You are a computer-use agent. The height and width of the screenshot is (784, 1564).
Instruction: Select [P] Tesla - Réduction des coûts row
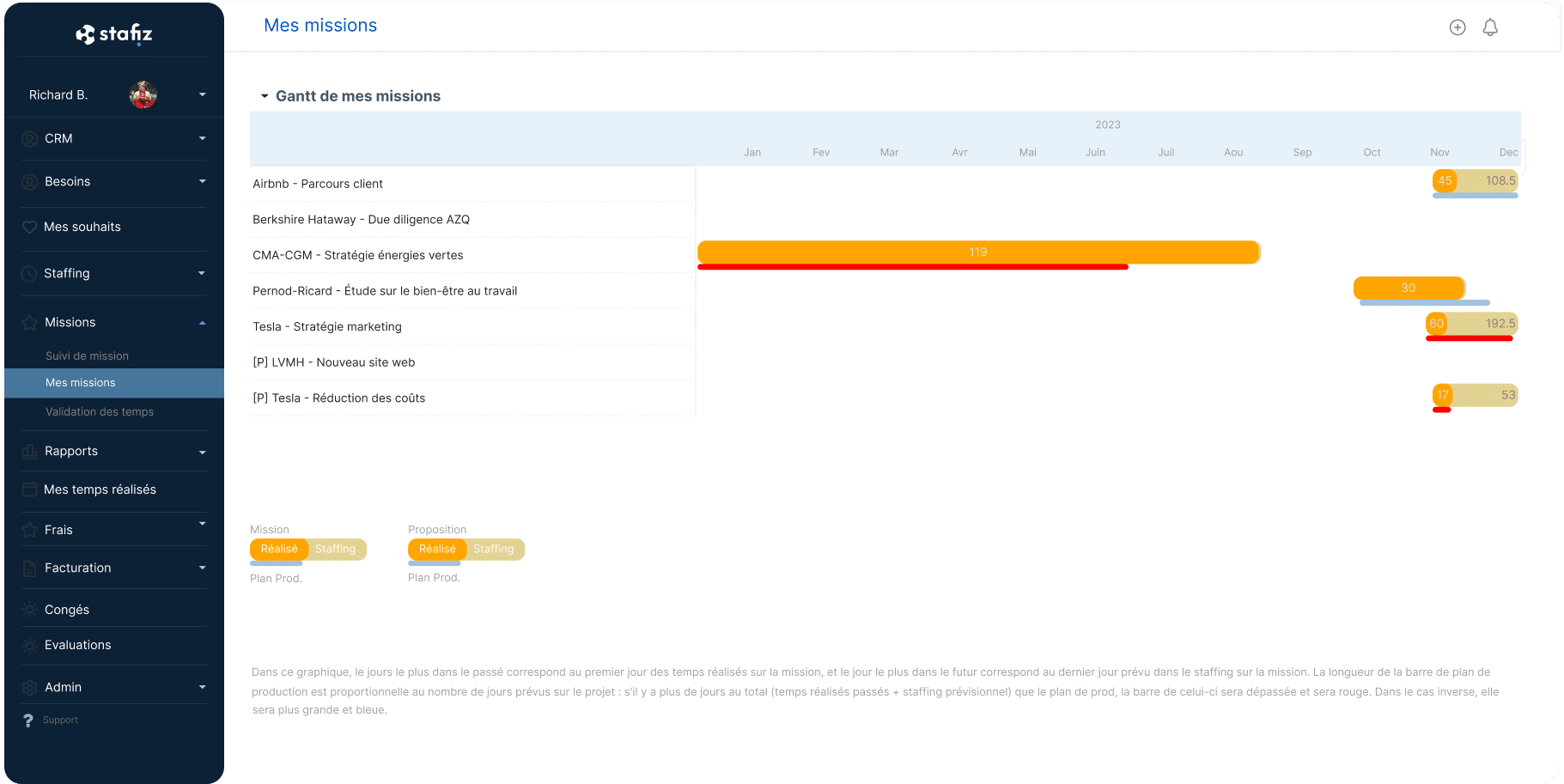[x=472, y=398]
